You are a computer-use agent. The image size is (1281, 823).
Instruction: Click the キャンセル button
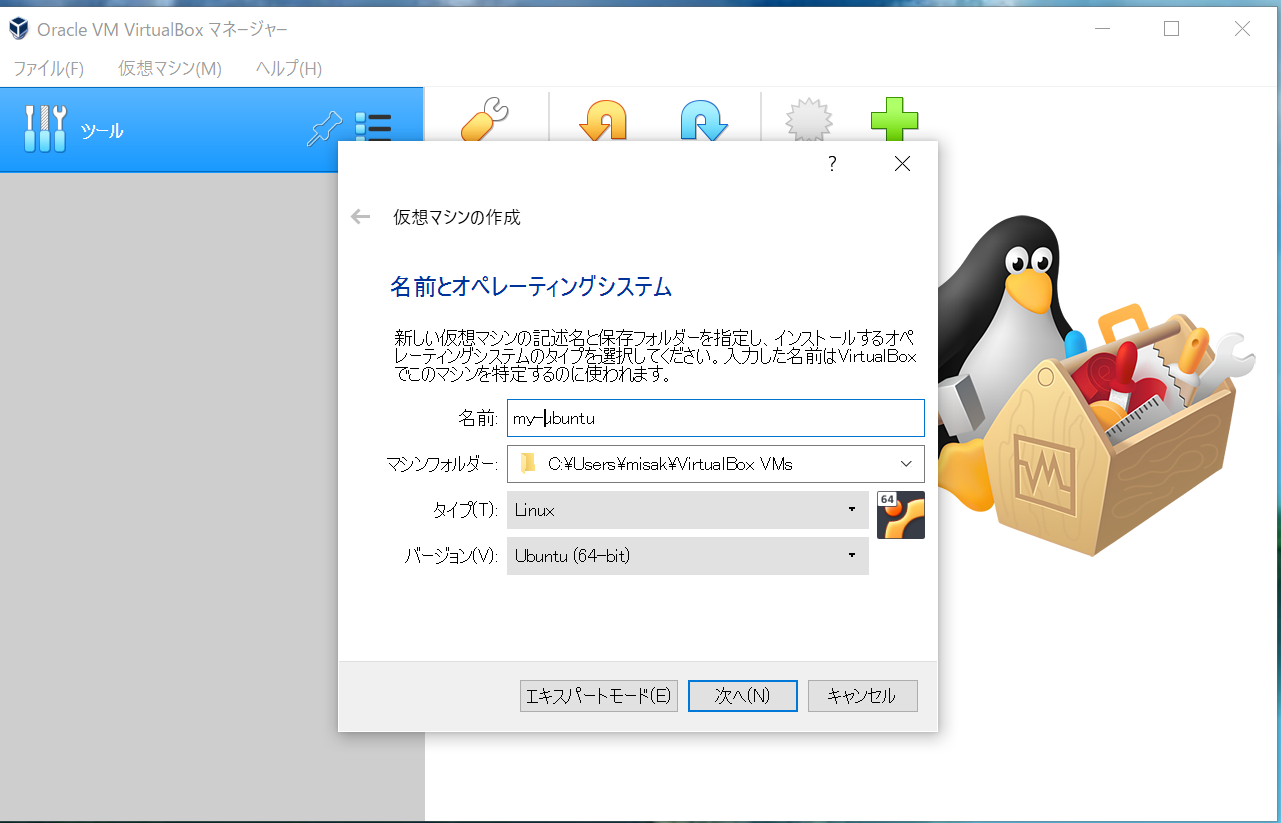click(x=863, y=696)
